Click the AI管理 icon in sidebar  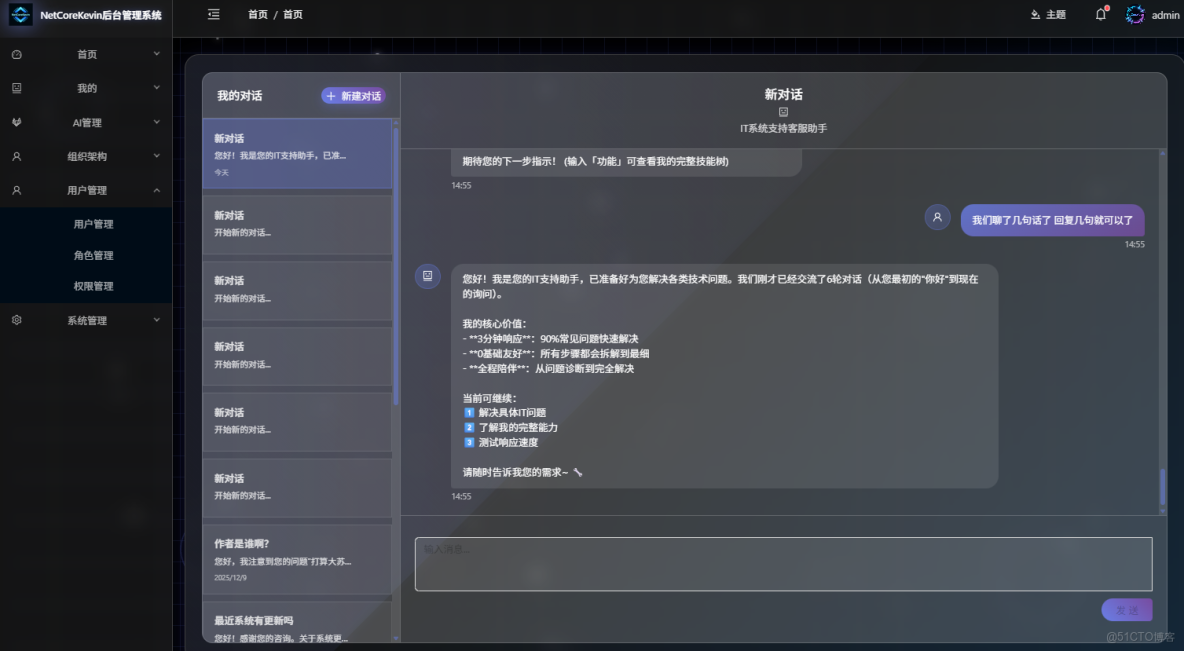15,122
